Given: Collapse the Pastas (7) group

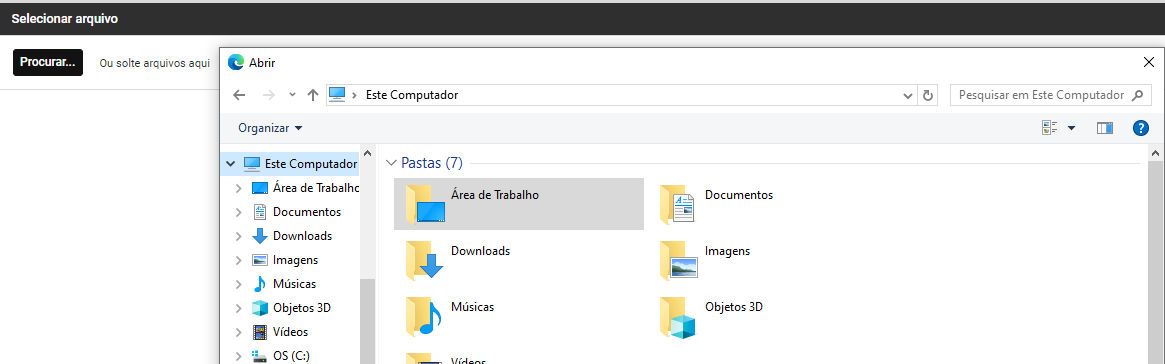Looking at the screenshot, I should click(x=392, y=162).
